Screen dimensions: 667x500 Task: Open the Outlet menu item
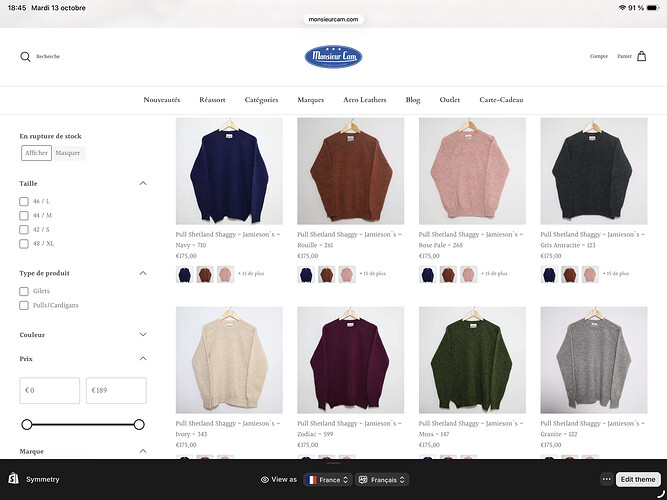click(450, 100)
